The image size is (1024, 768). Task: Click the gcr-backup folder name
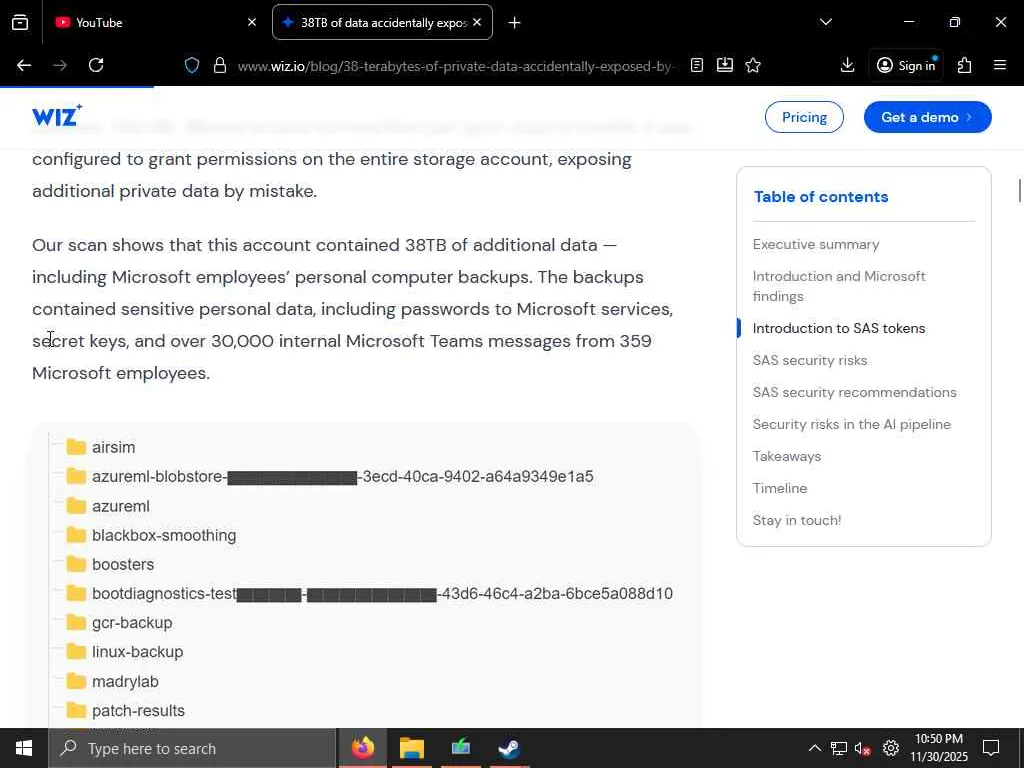tap(132, 623)
